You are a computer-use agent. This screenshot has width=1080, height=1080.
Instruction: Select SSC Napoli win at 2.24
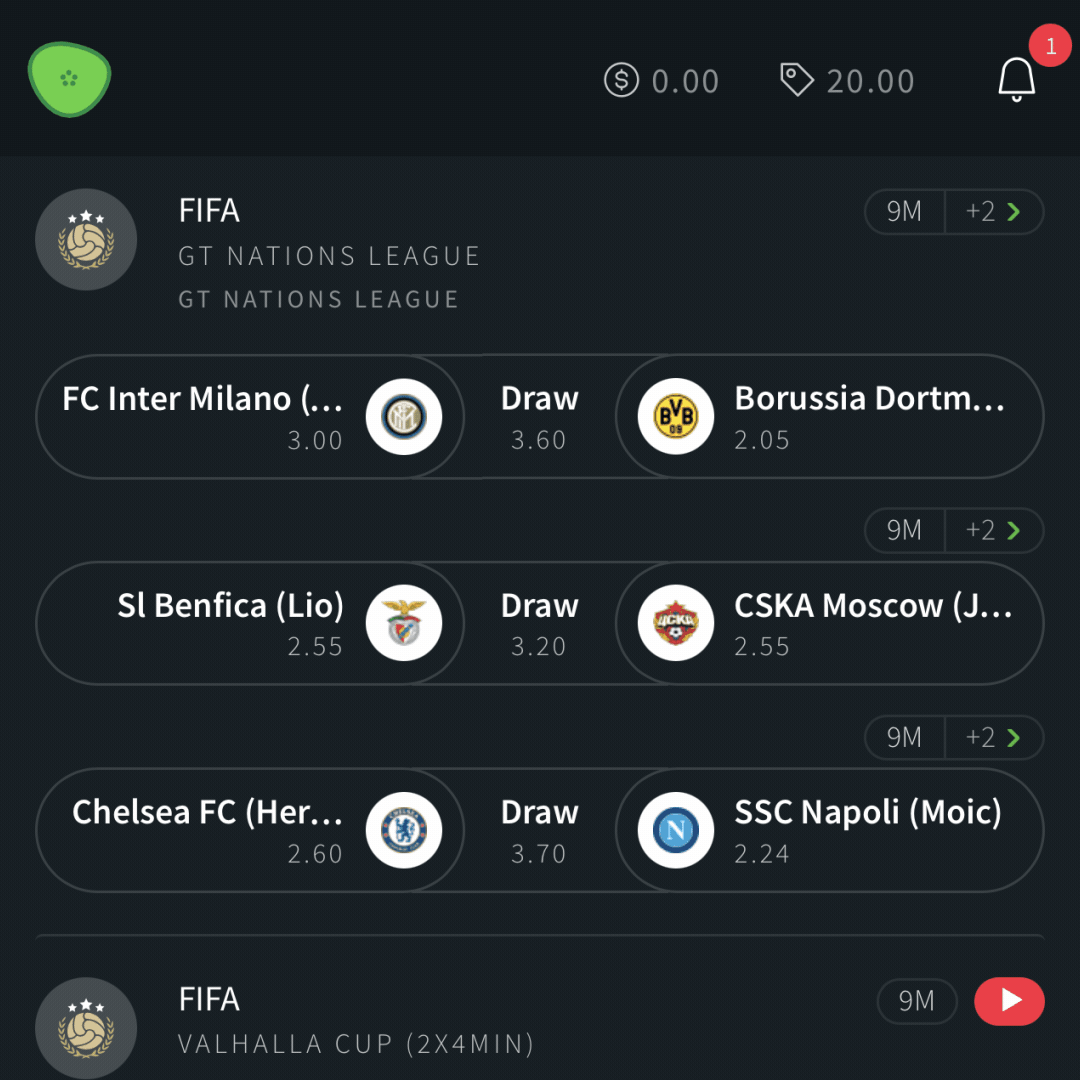click(x=829, y=830)
